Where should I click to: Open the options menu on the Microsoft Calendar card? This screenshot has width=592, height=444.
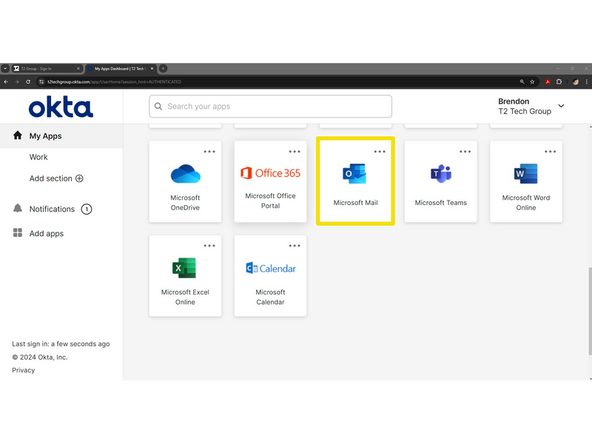click(x=294, y=245)
